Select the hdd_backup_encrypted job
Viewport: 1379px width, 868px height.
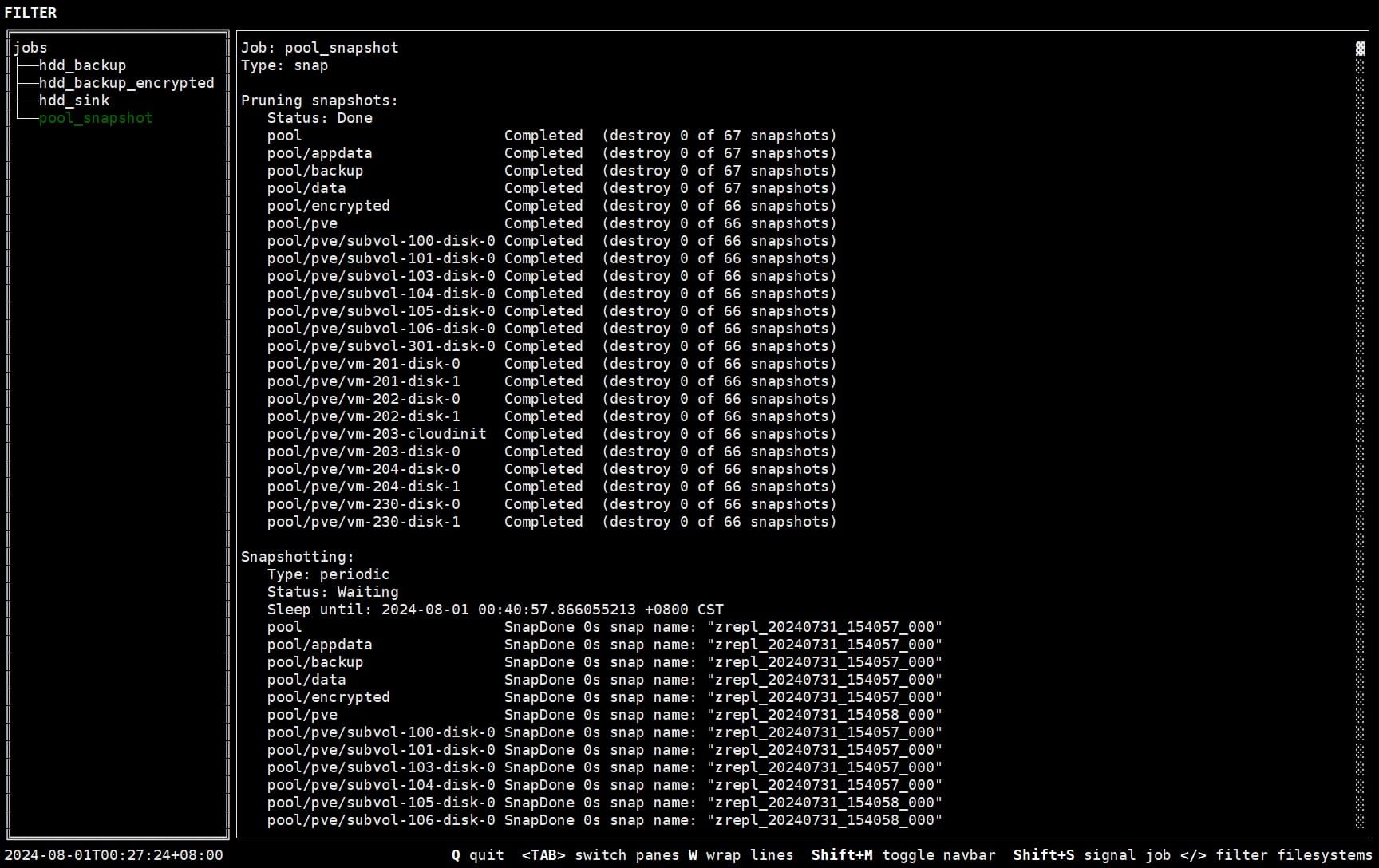(x=127, y=82)
